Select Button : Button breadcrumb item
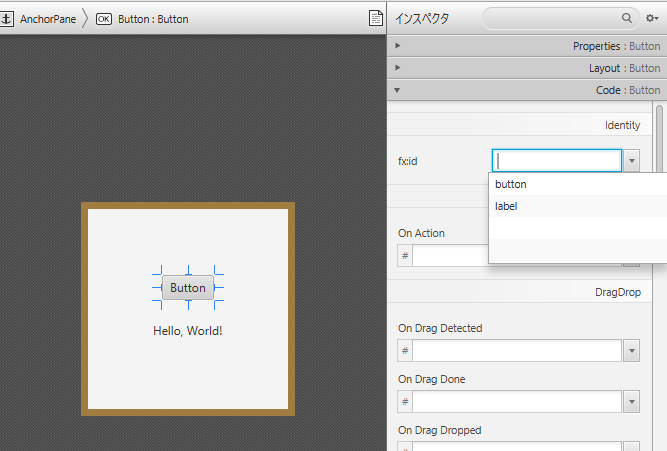Image resolution: width=667 pixels, height=451 pixels. (x=153, y=19)
